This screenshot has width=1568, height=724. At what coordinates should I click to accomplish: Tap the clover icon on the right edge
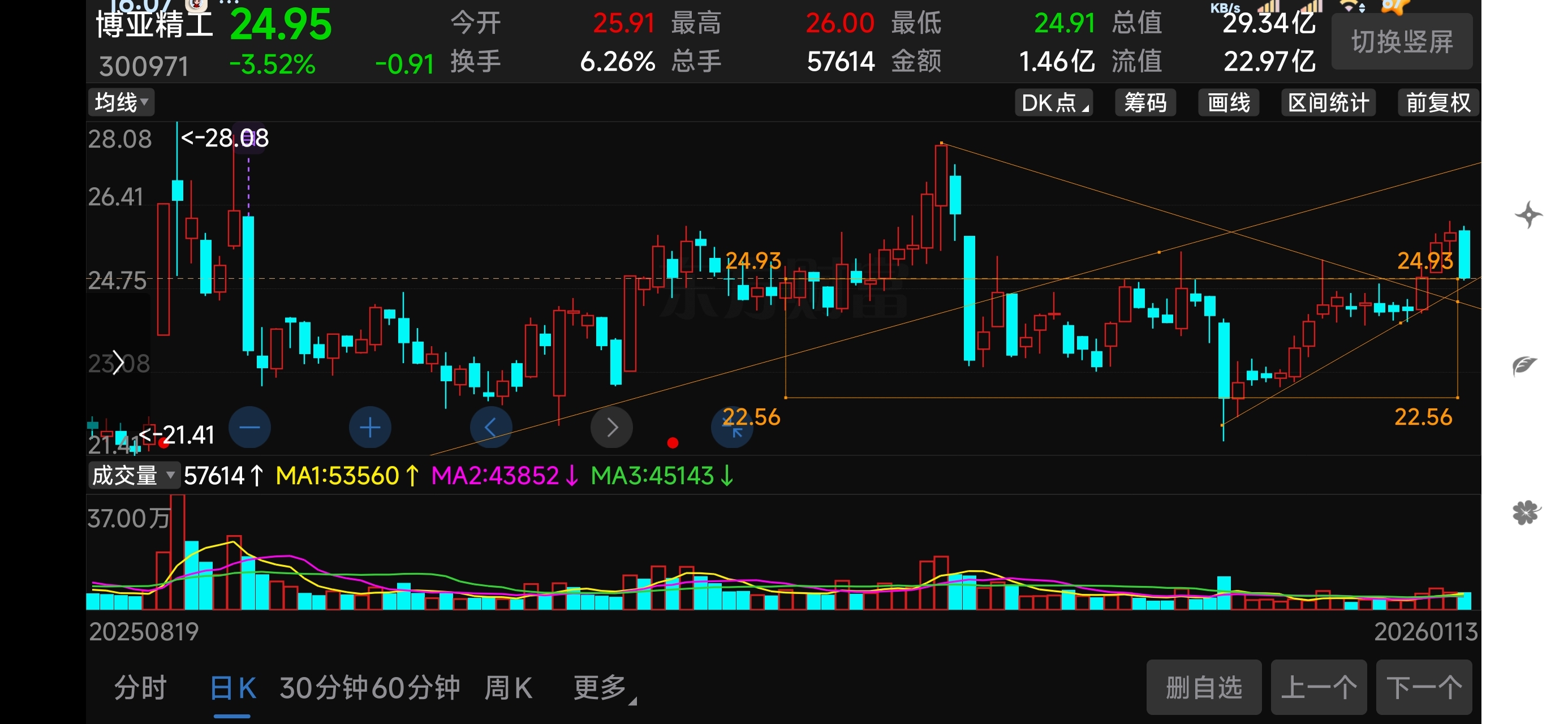coord(1526,512)
